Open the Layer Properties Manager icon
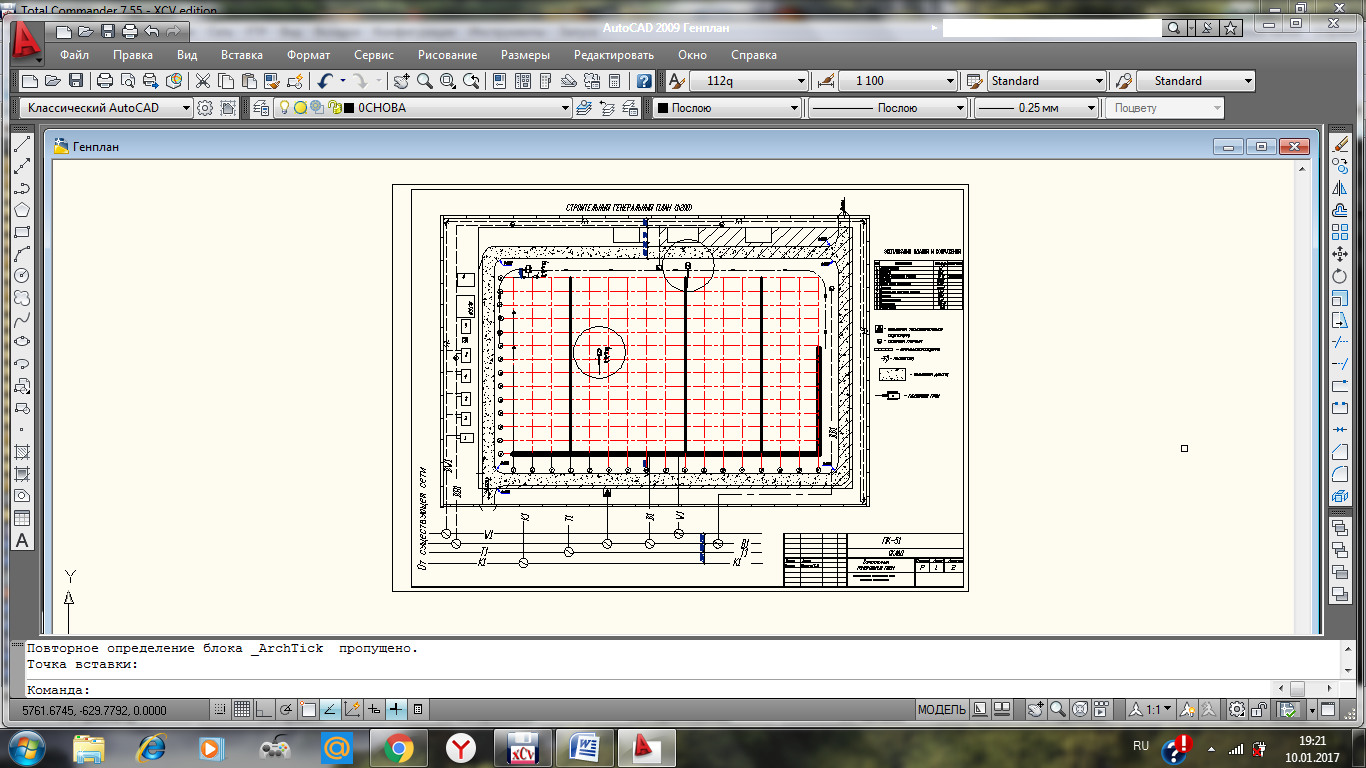The height and width of the screenshot is (768, 1366). pos(262,108)
